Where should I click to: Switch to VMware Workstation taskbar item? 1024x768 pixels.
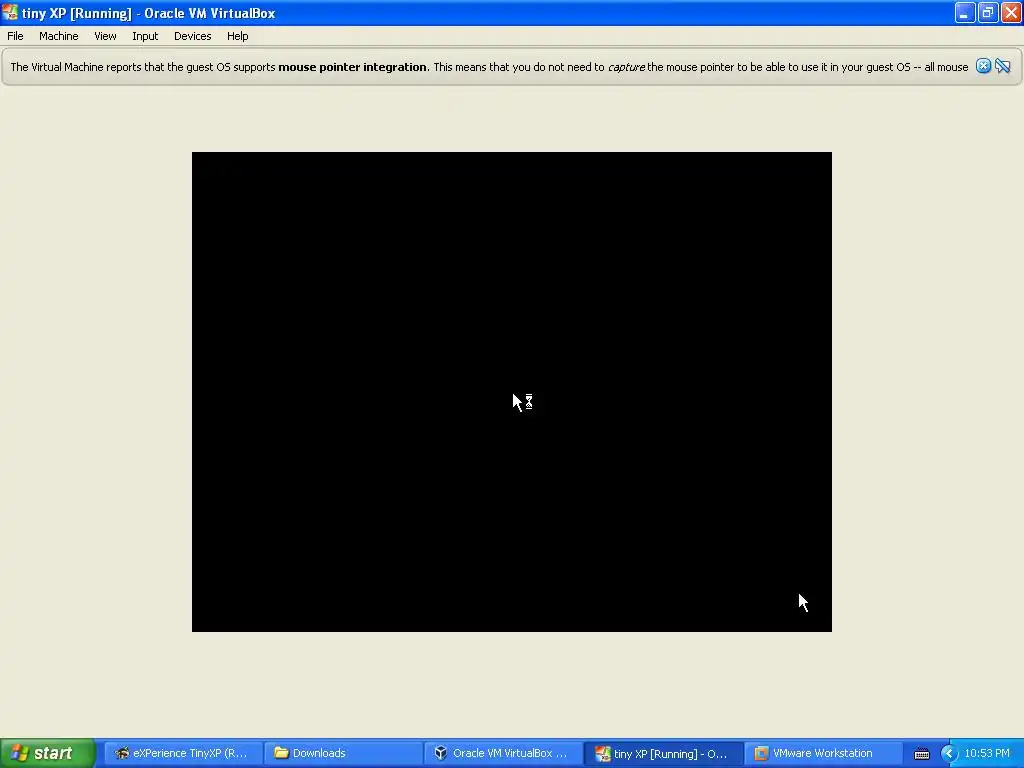(822, 753)
